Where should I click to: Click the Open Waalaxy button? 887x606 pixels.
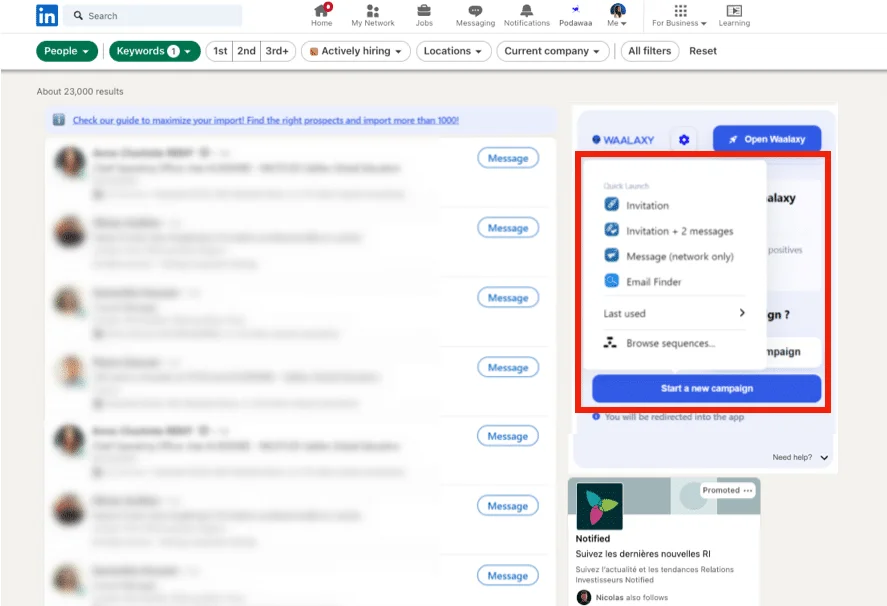pyautogui.click(x=767, y=139)
